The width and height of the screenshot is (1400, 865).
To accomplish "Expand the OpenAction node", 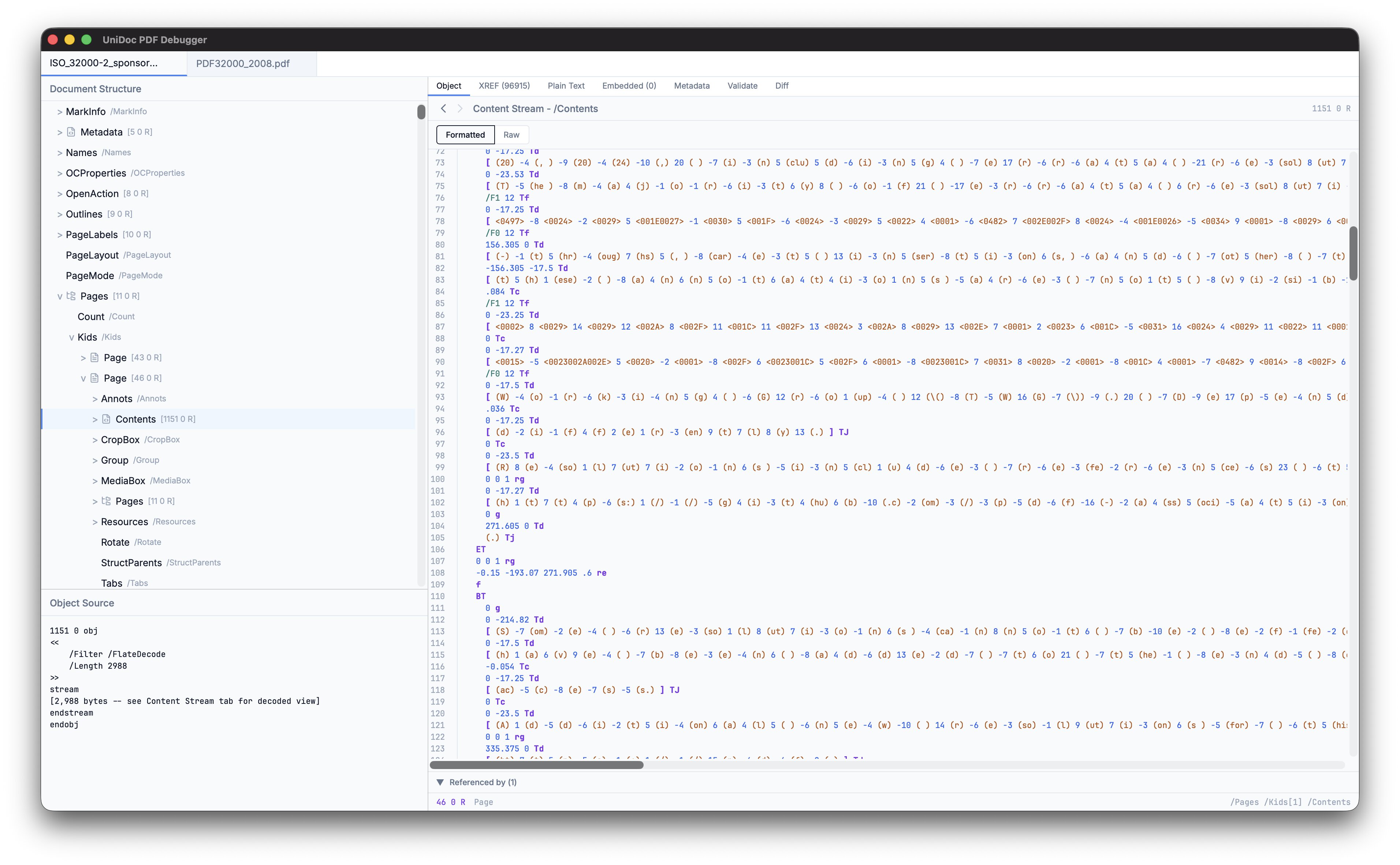I will tap(59, 194).
